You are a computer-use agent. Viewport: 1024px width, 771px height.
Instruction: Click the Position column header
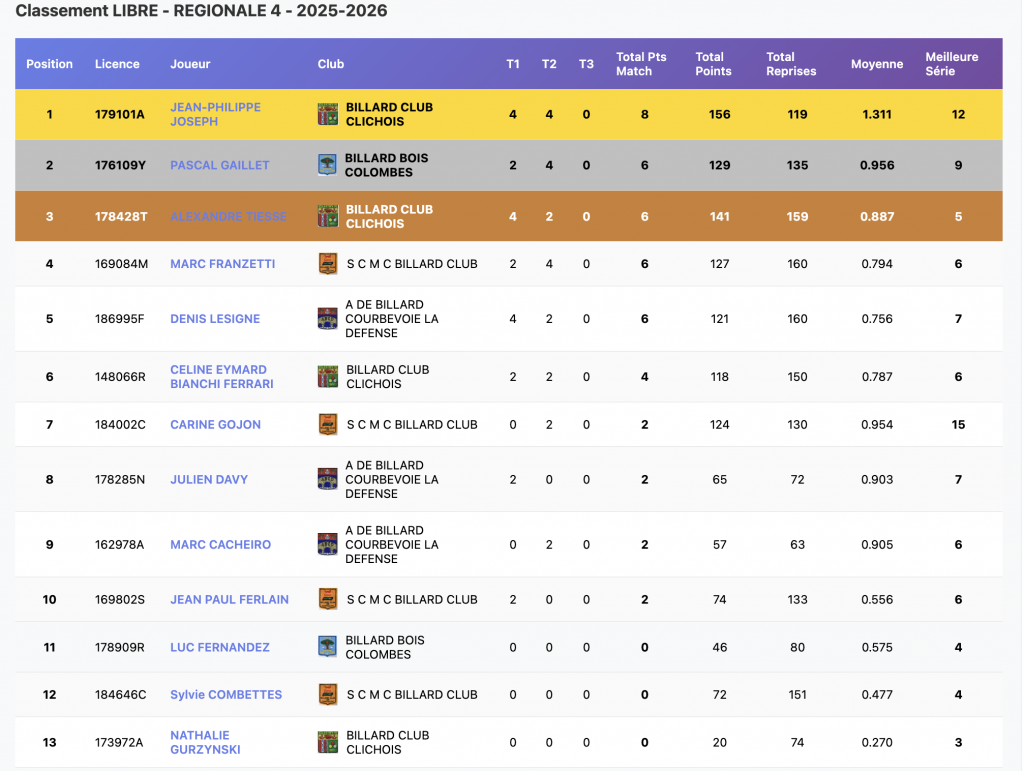coord(49,64)
